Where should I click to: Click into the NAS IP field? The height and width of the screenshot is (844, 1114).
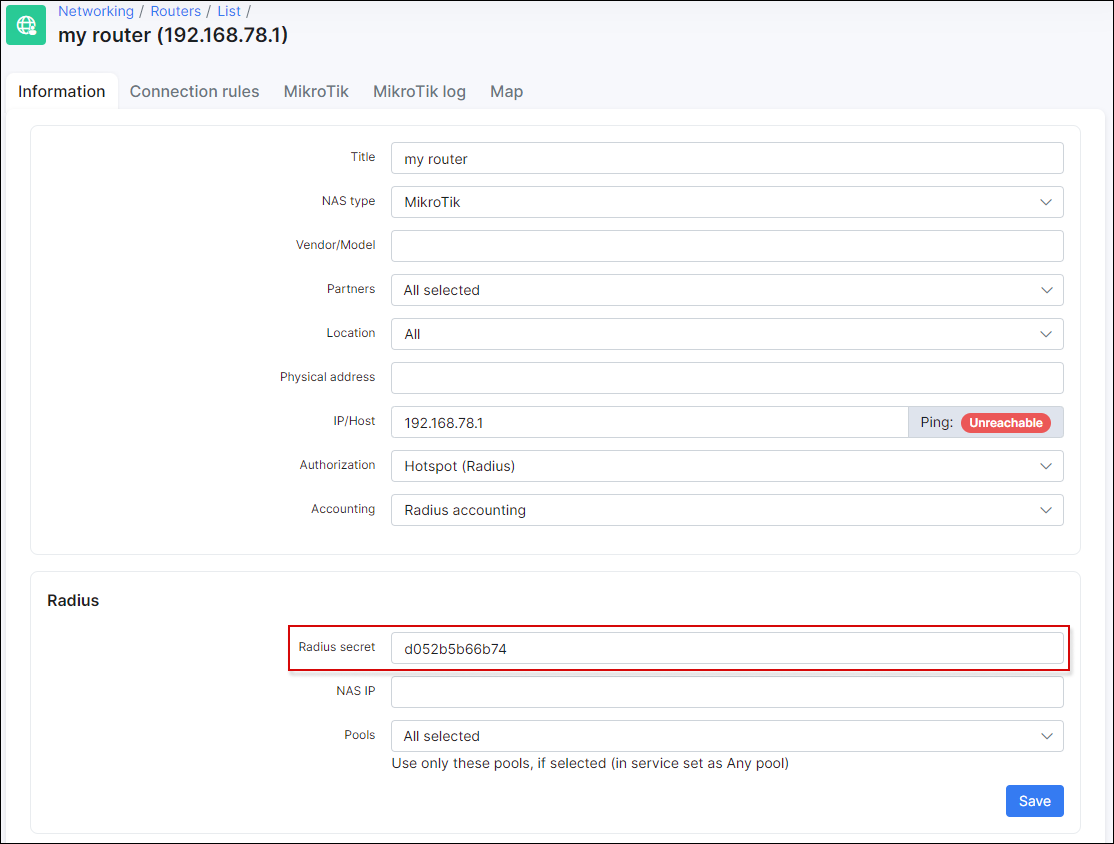click(727, 692)
